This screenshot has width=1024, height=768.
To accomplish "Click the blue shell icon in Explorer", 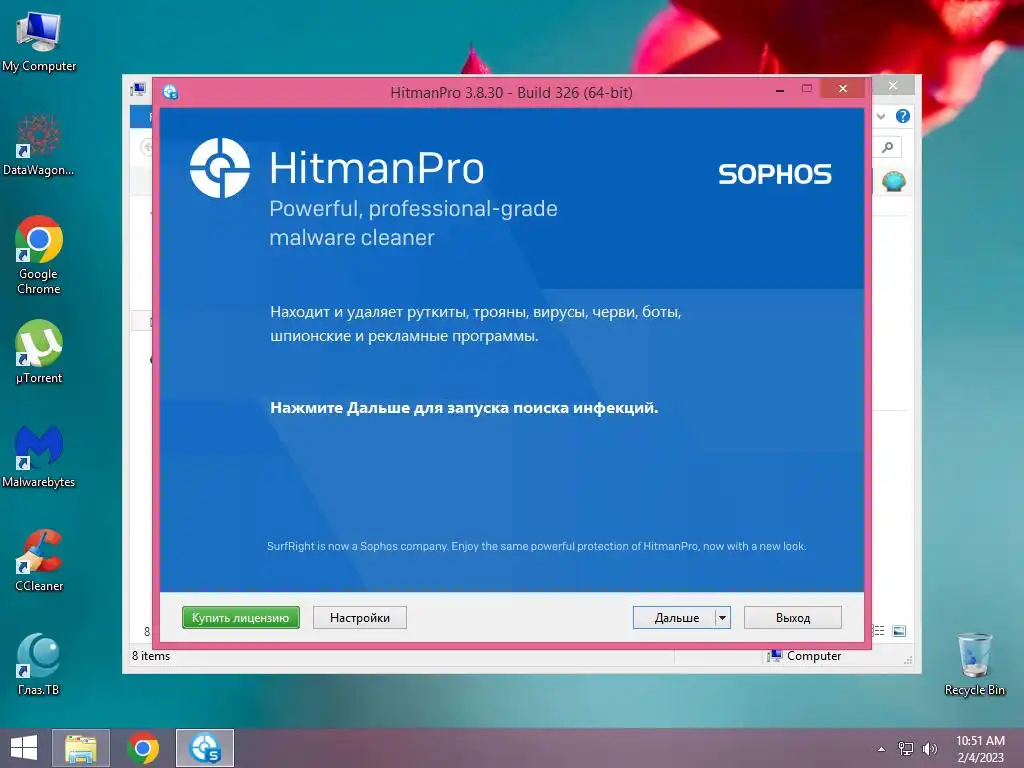I will pyautogui.click(x=893, y=181).
